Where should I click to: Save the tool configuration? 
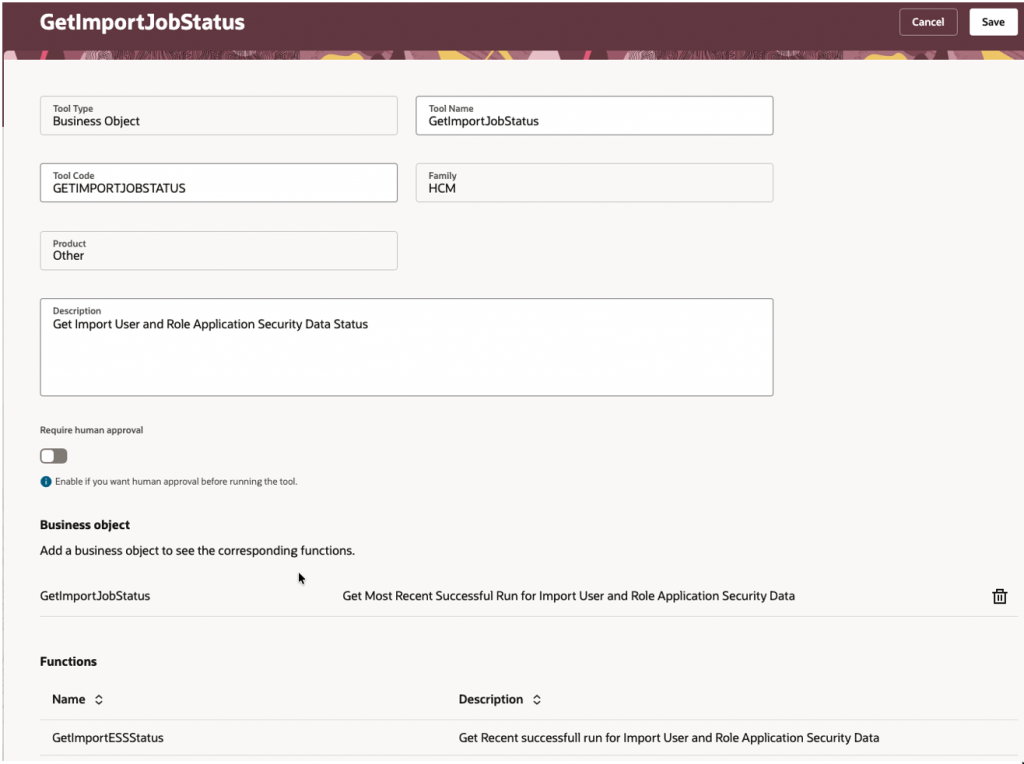[x=992, y=22]
